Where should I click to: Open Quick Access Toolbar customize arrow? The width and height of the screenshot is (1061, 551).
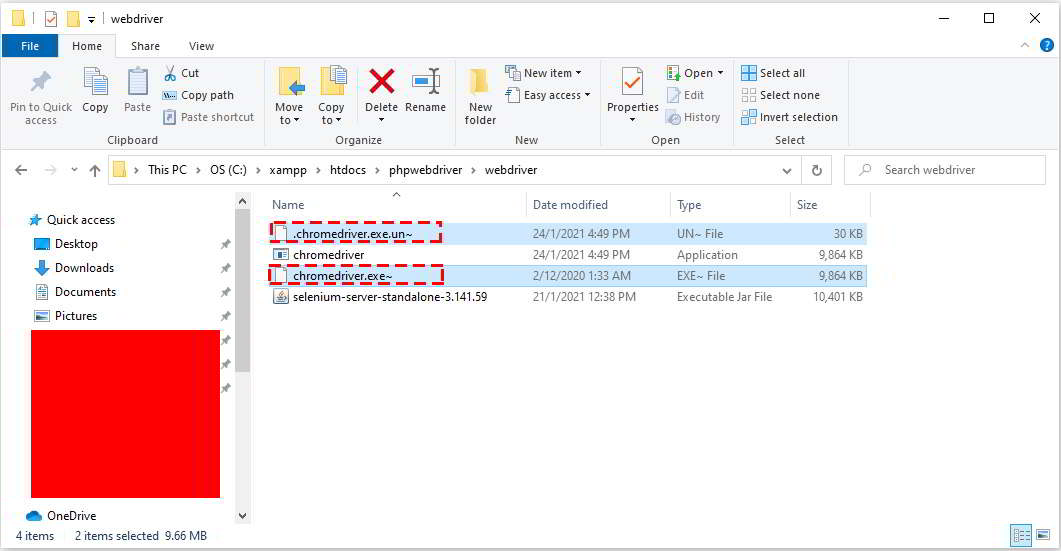click(x=91, y=20)
